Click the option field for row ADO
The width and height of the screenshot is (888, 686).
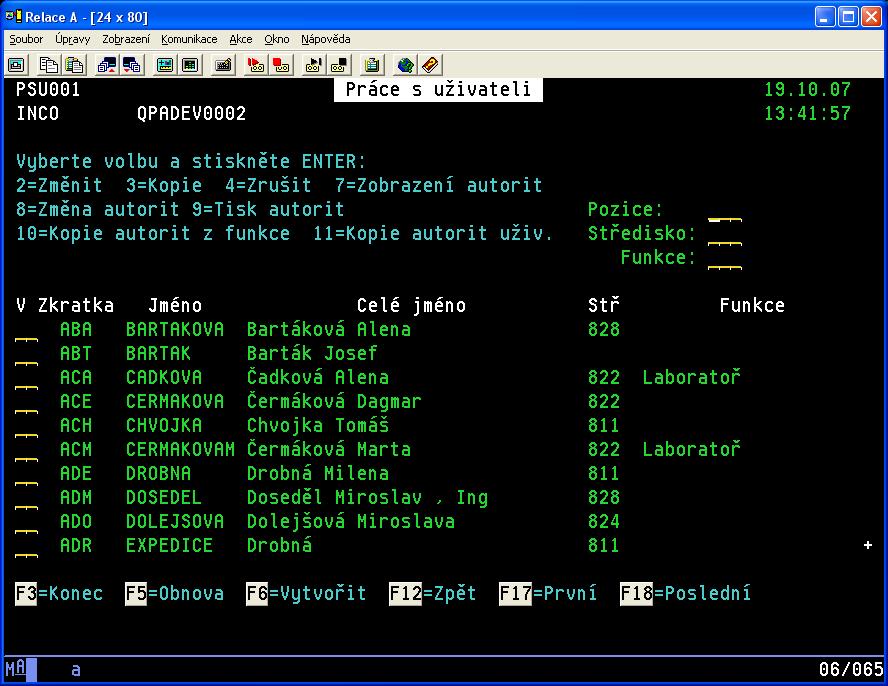(x=27, y=522)
